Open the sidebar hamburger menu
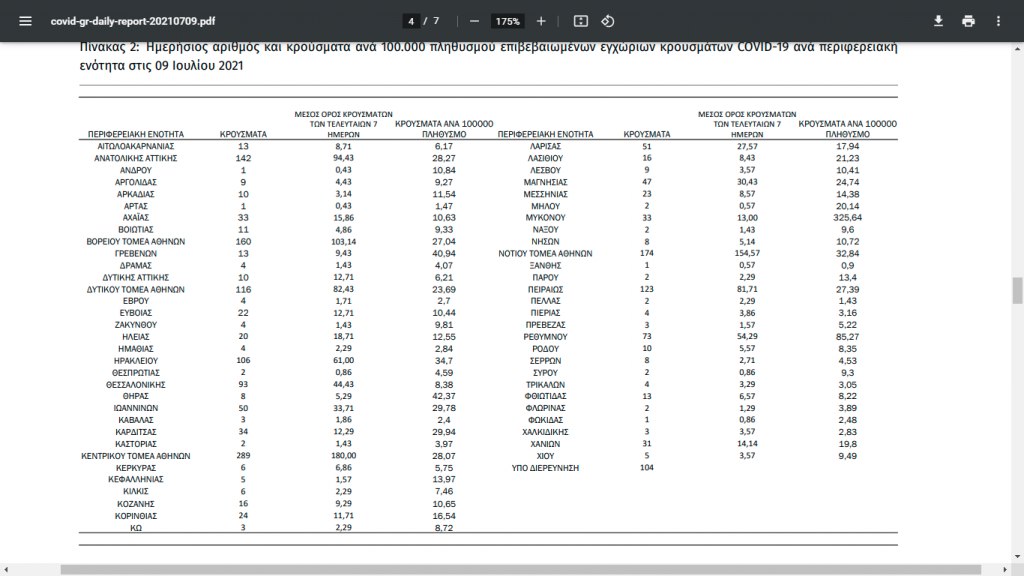Screen dimensions: 1024x576 pyautogui.click(x=25, y=21)
